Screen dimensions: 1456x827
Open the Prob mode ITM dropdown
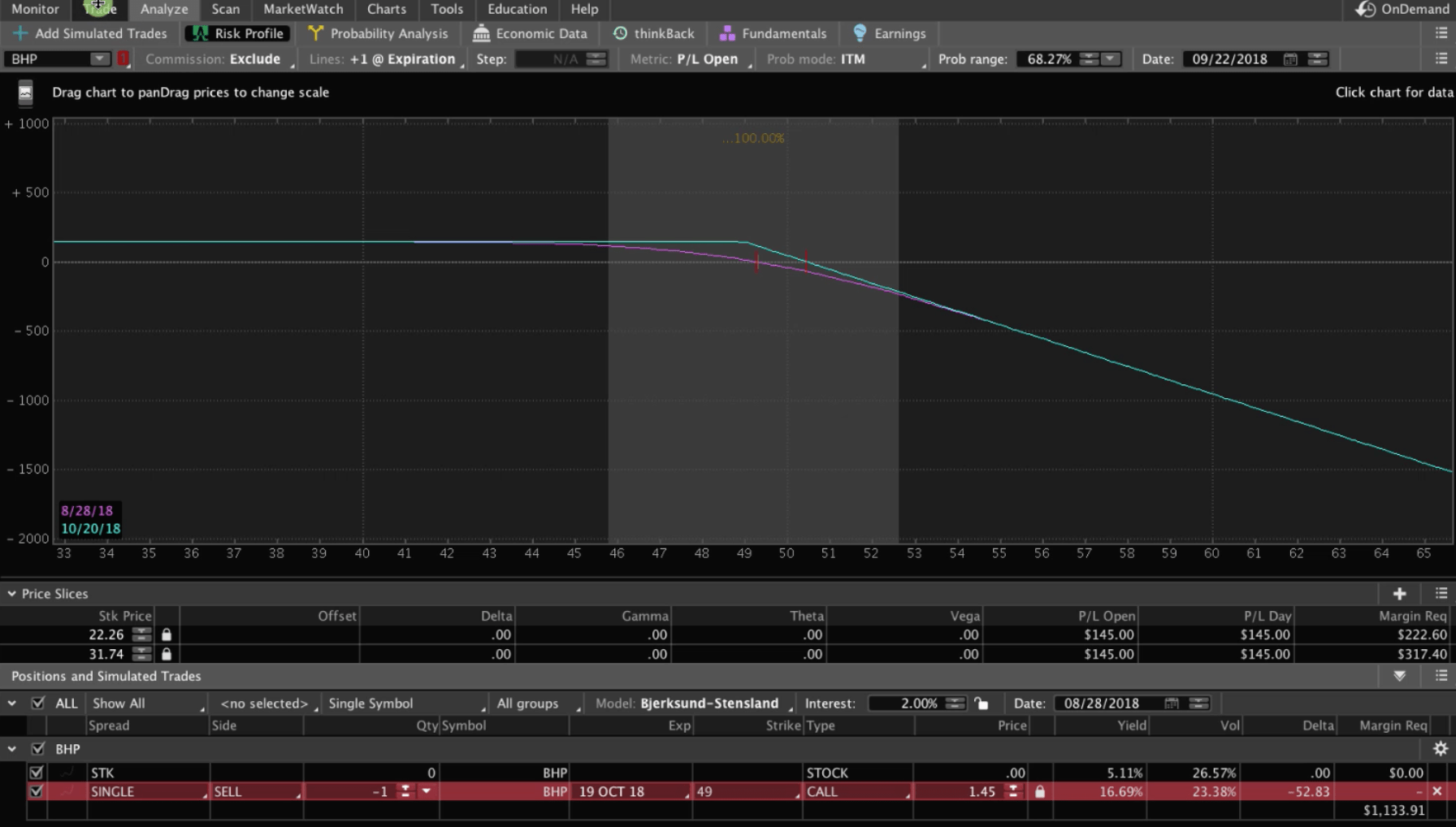click(x=846, y=59)
